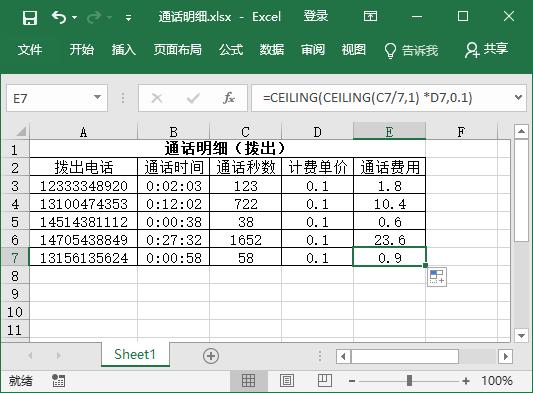Screen dimensions: 533x393
Task: Select cell with cost 23.6
Action: tap(390, 240)
